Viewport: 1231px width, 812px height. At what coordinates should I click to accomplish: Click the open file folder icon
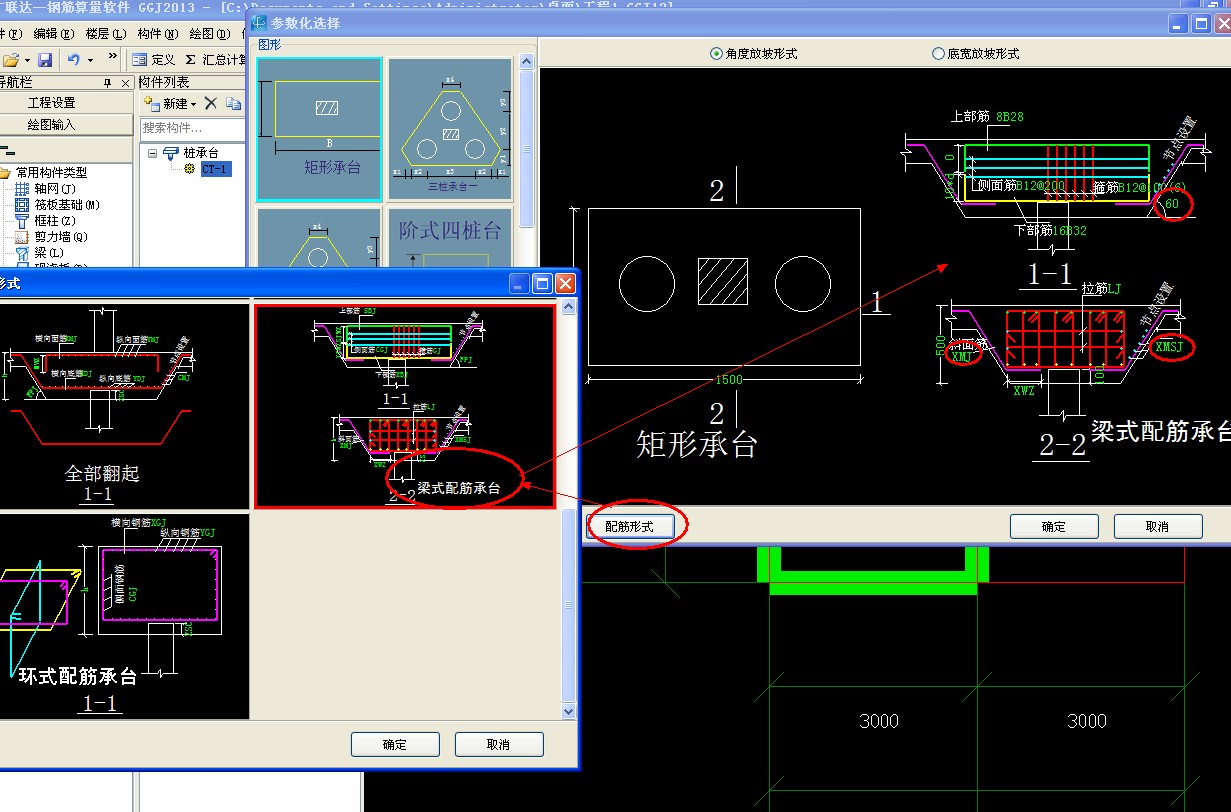(x=10, y=60)
